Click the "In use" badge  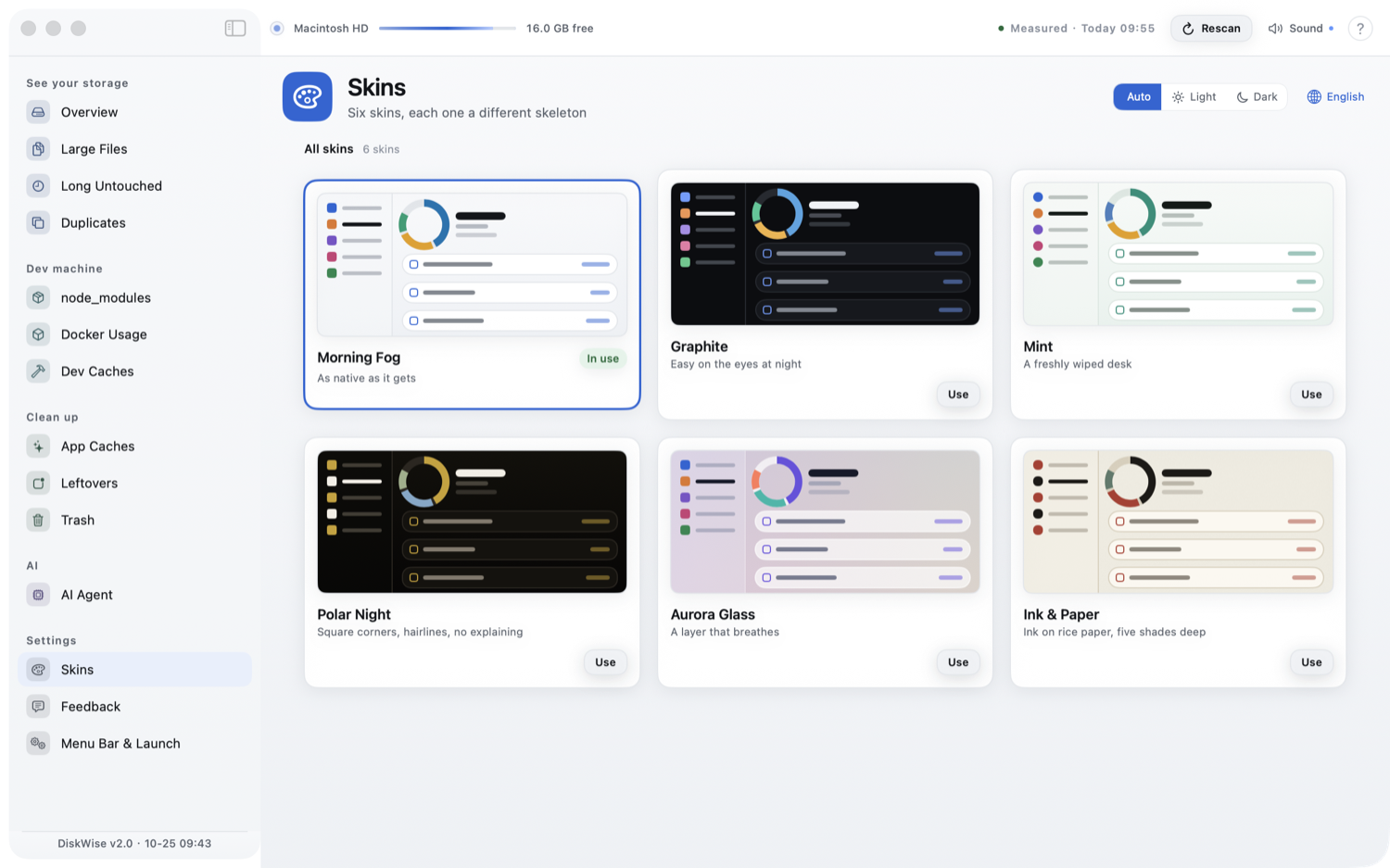(602, 359)
